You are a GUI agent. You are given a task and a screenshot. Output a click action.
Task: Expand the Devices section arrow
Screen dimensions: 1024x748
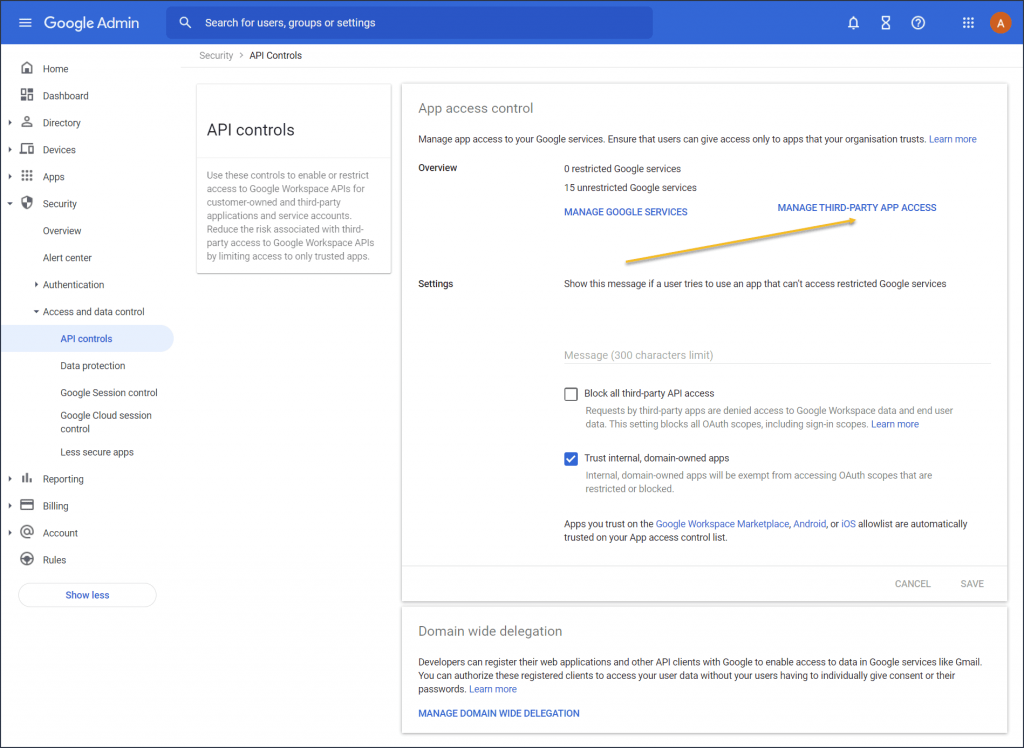10,150
